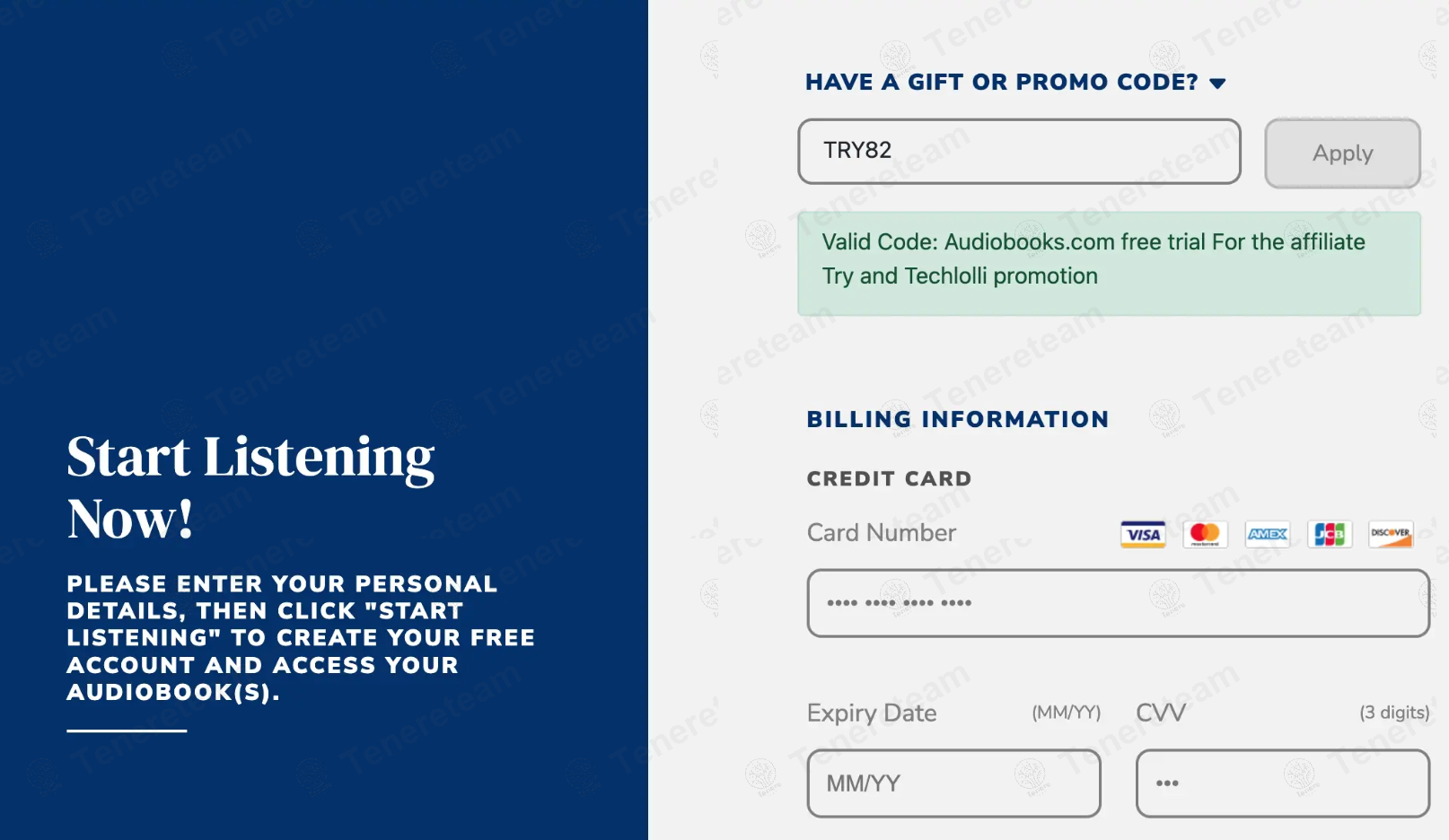Focus the MM/YY expiry date field
This screenshot has height=840, width=1449.
(953, 783)
